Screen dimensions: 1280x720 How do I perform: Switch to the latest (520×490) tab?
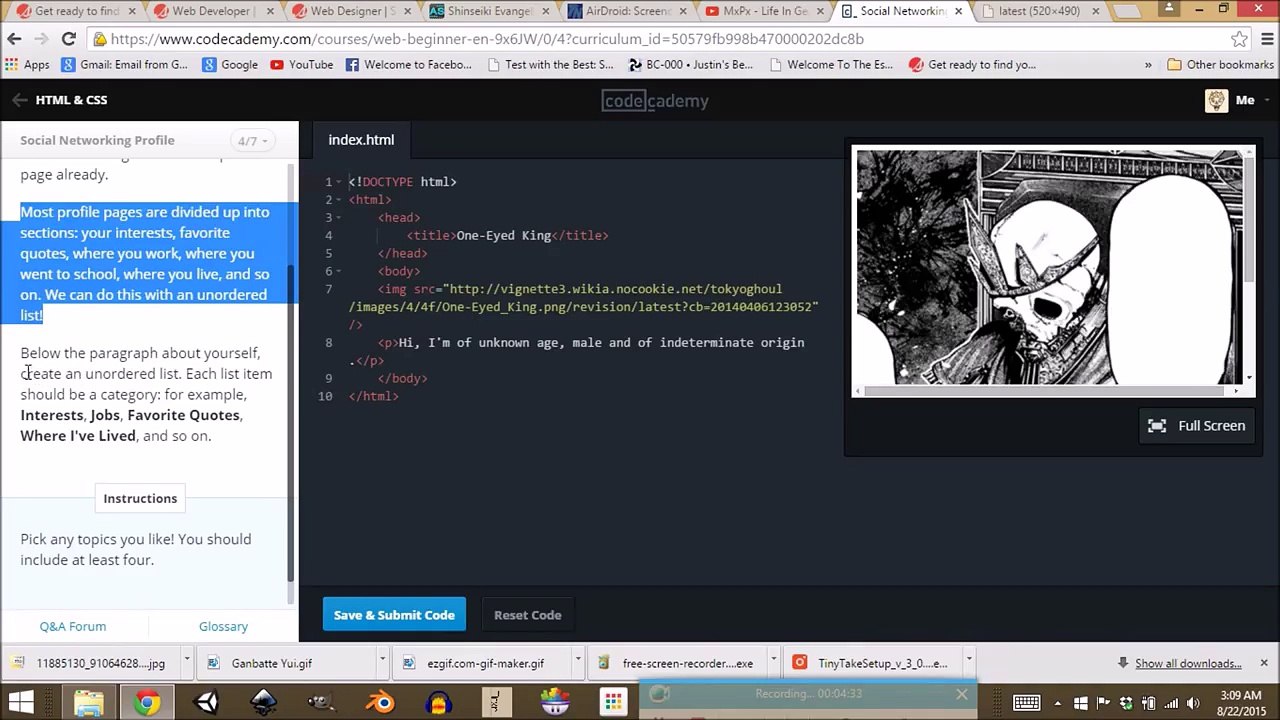click(x=1040, y=11)
